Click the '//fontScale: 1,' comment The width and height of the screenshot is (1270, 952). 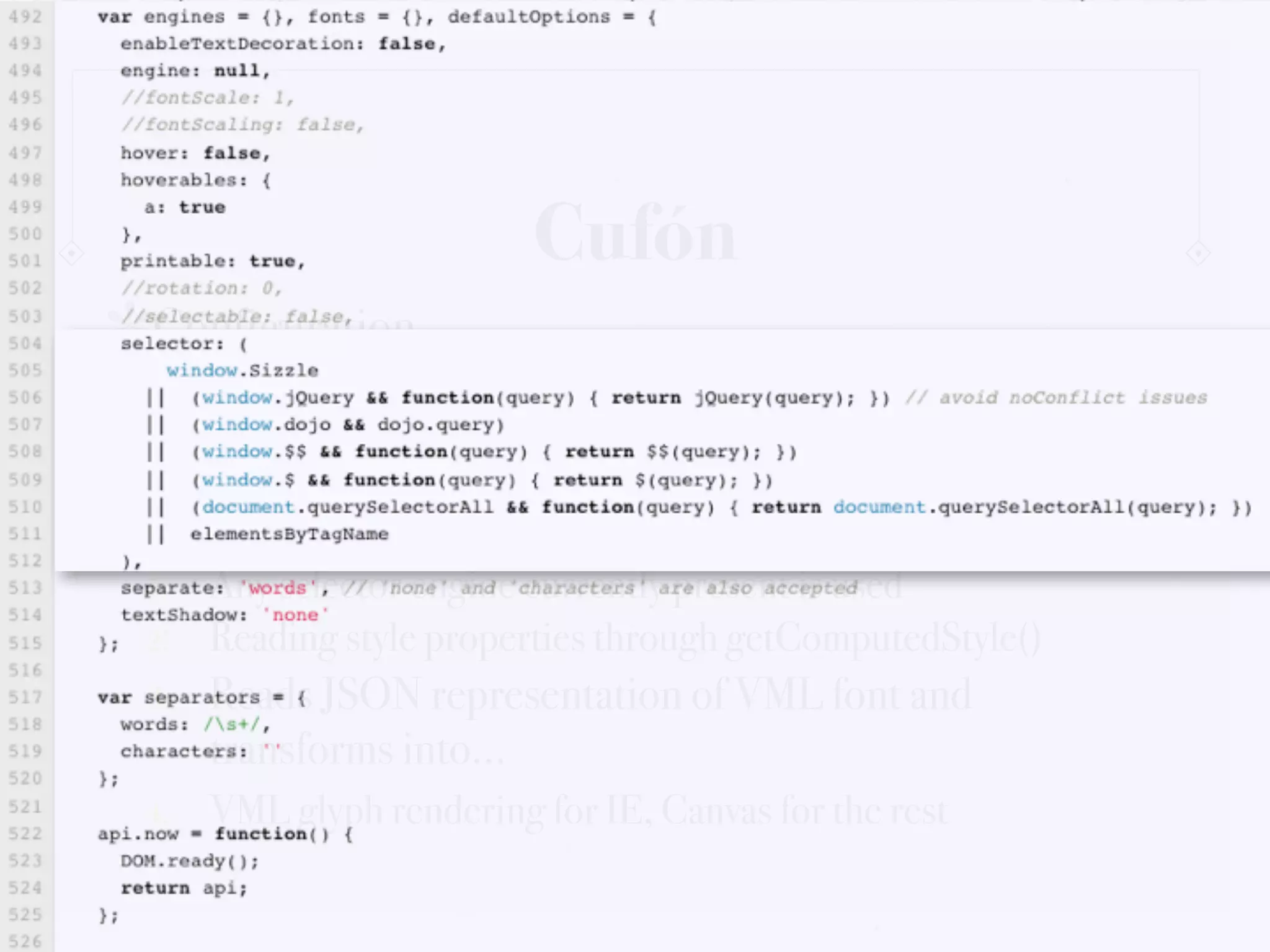coord(208,98)
